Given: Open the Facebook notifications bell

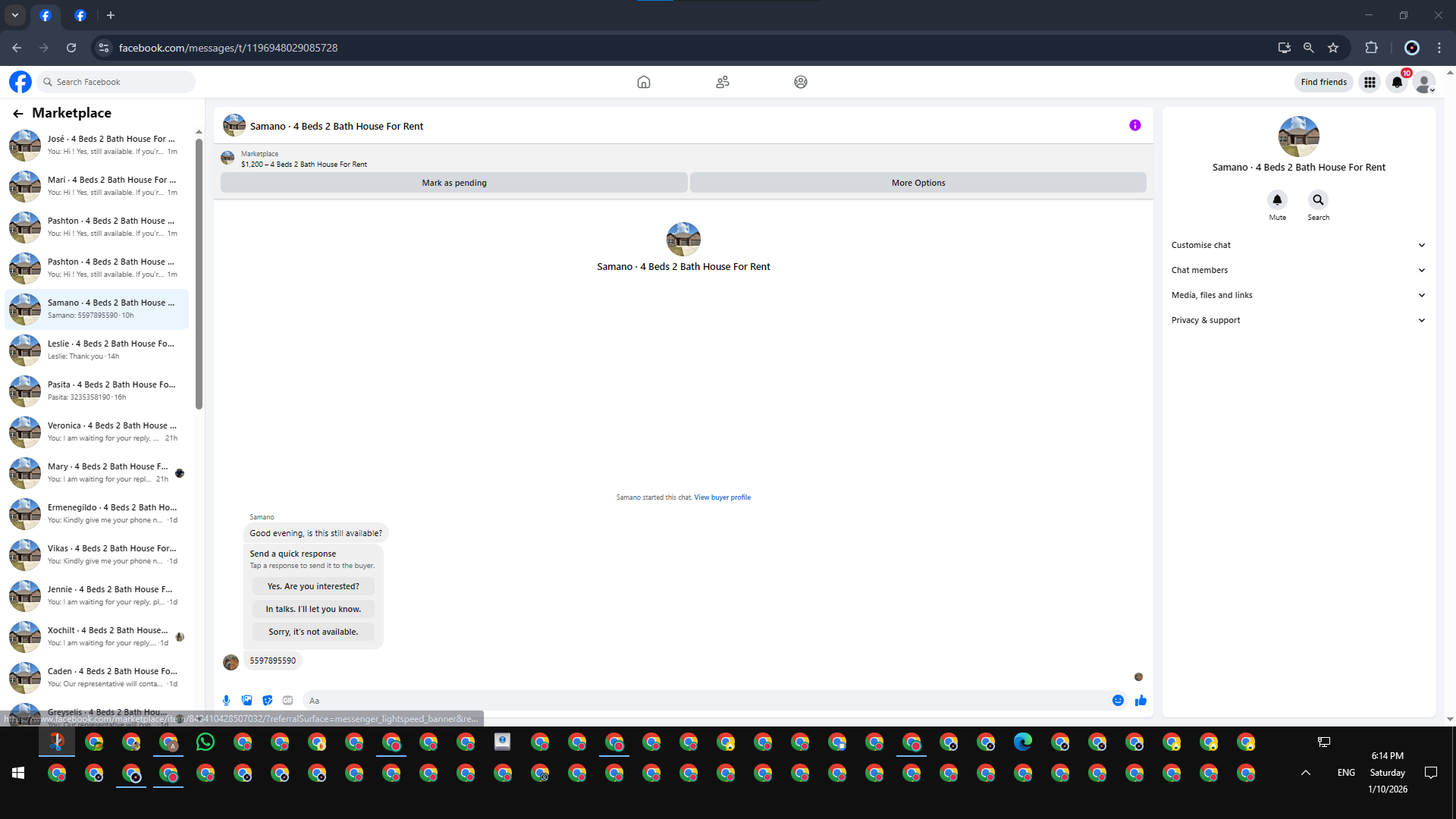Looking at the screenshot, I should coord(1397,82).
